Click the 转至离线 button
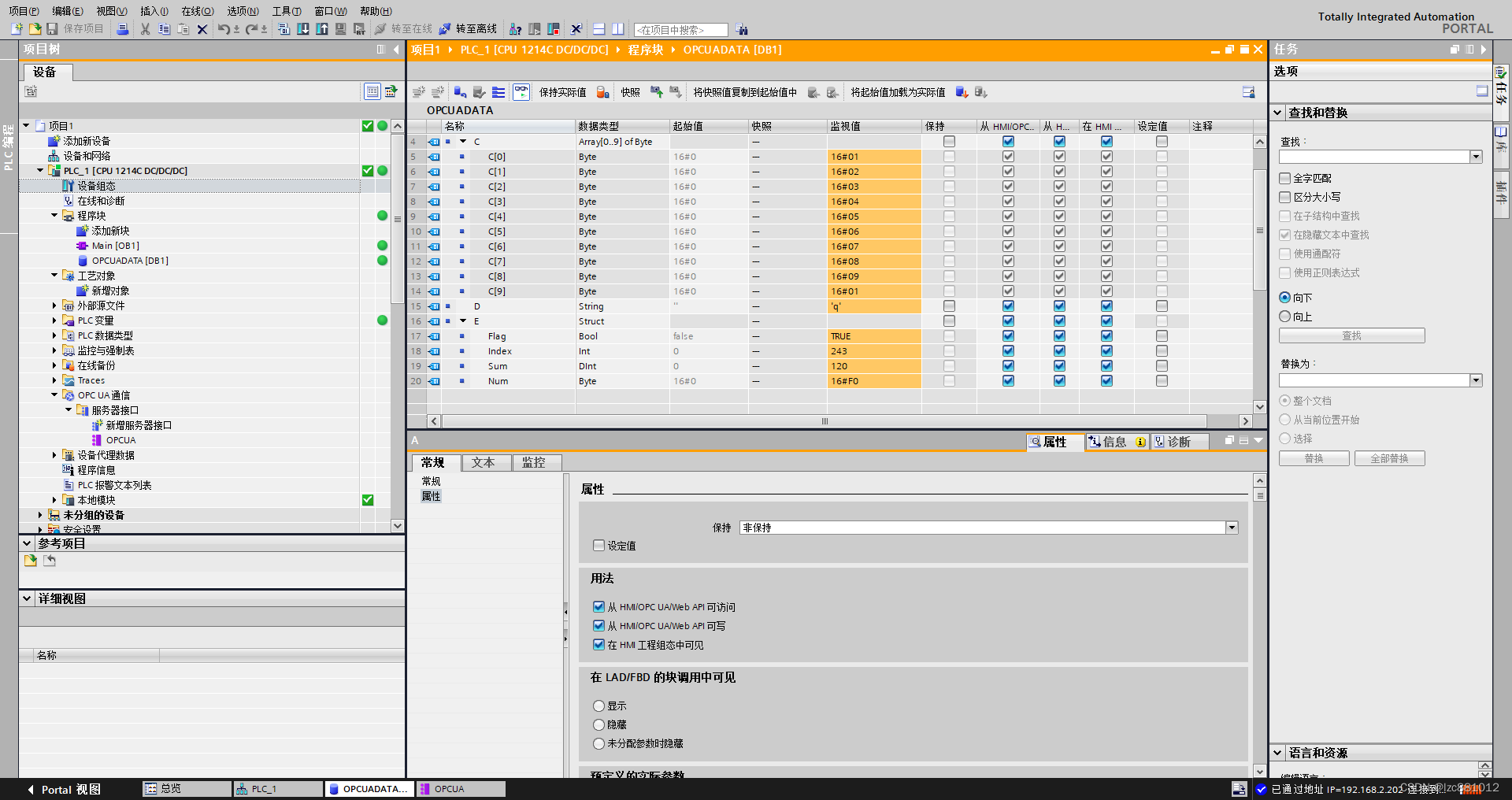 coord(468,29)
